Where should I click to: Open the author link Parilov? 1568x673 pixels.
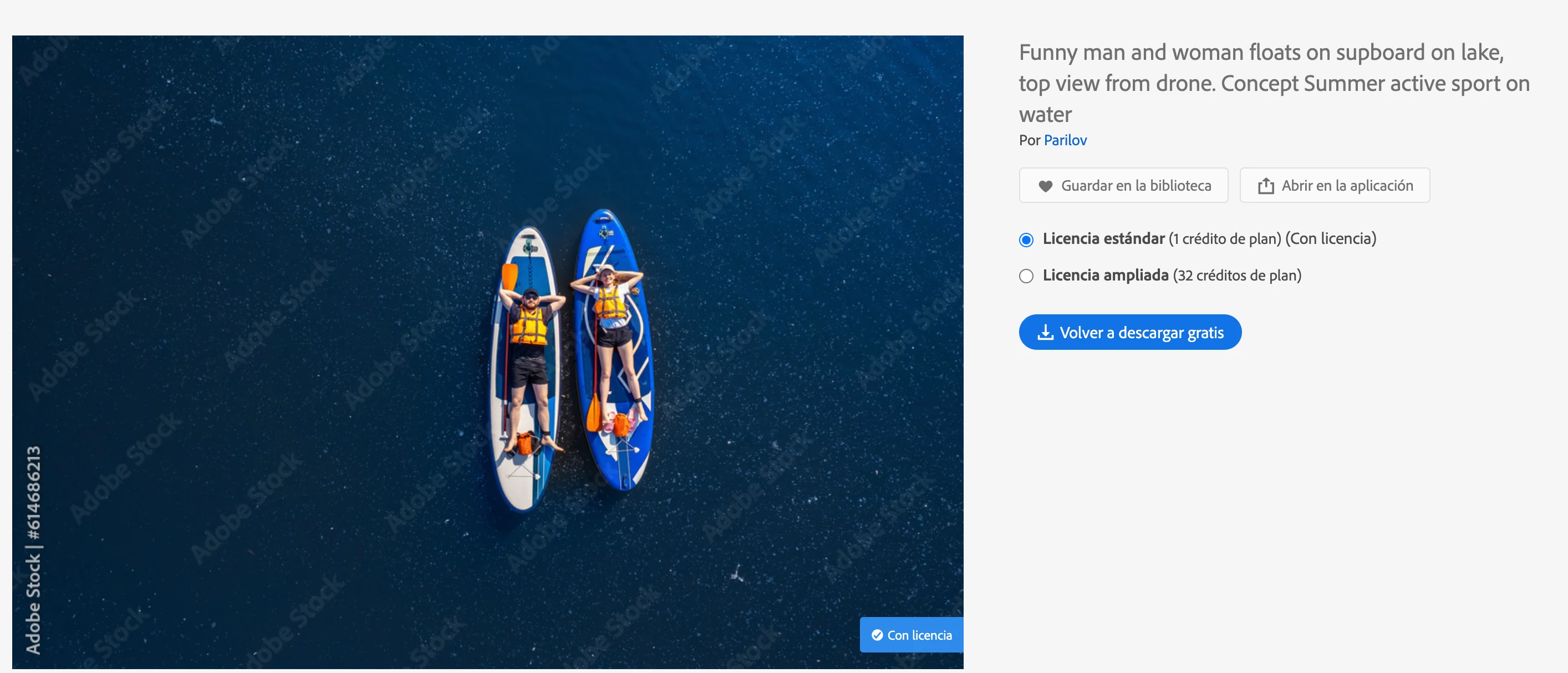point(1065,140)
